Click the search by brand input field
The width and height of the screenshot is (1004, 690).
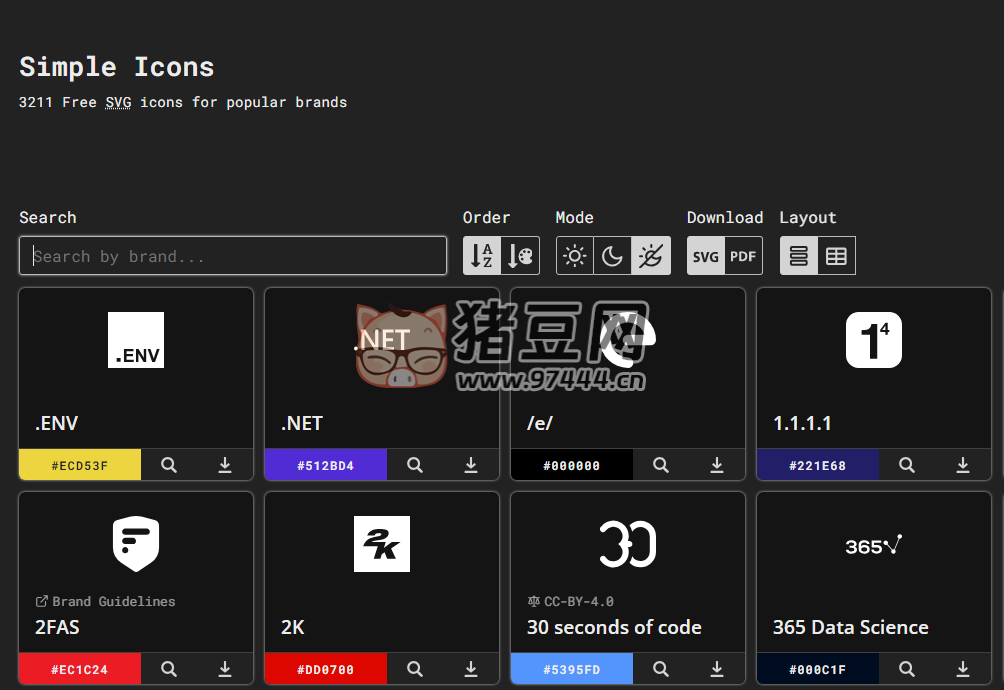(x=233, y=255)
